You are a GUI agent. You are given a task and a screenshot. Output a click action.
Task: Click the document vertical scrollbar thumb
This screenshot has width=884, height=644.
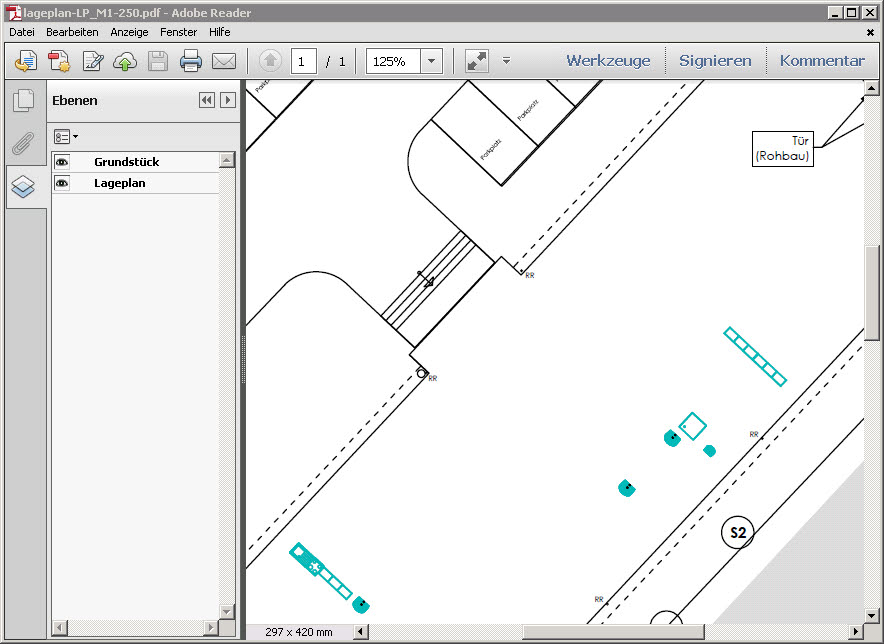(872, 293)
